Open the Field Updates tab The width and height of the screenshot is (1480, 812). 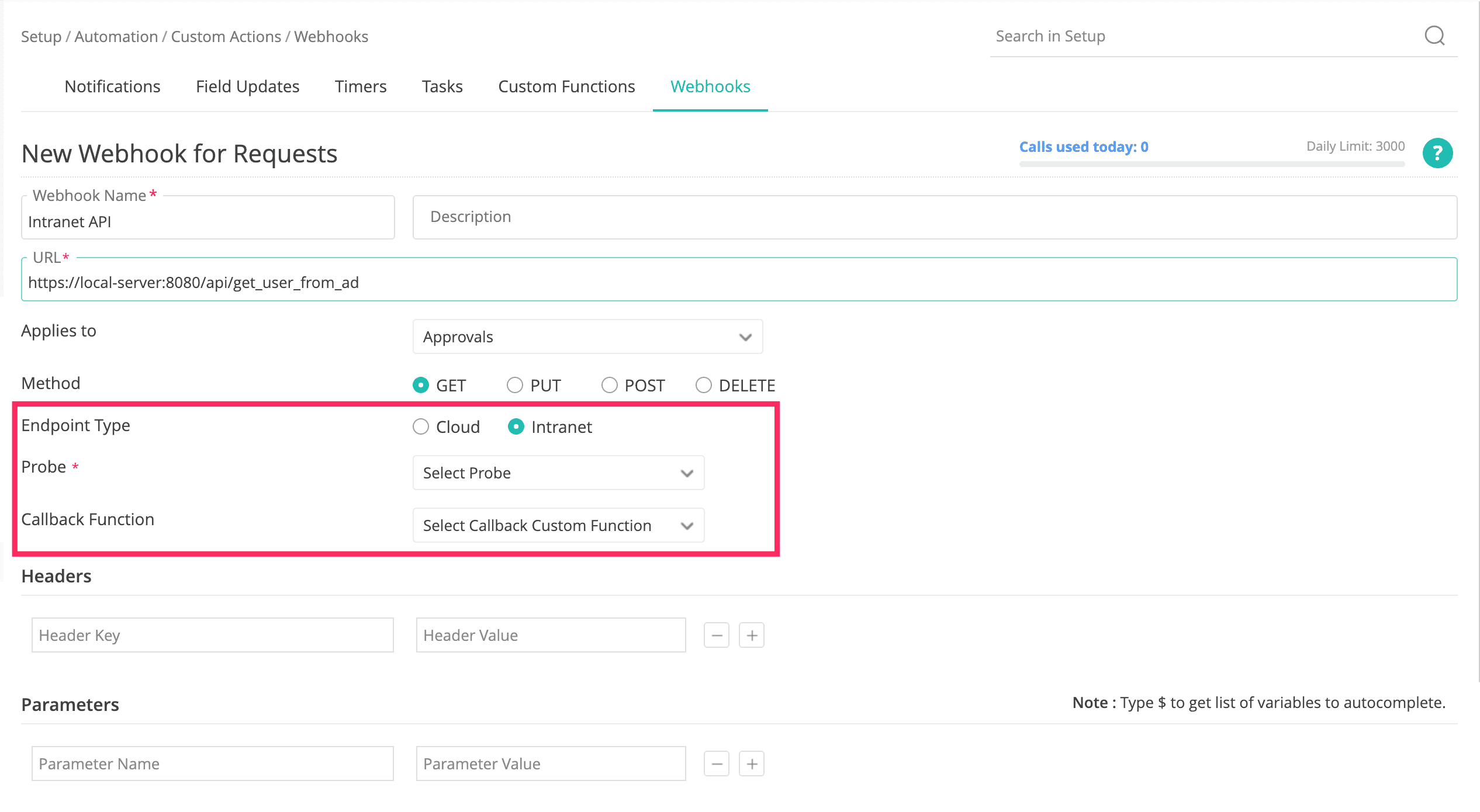tap(247, 86)
